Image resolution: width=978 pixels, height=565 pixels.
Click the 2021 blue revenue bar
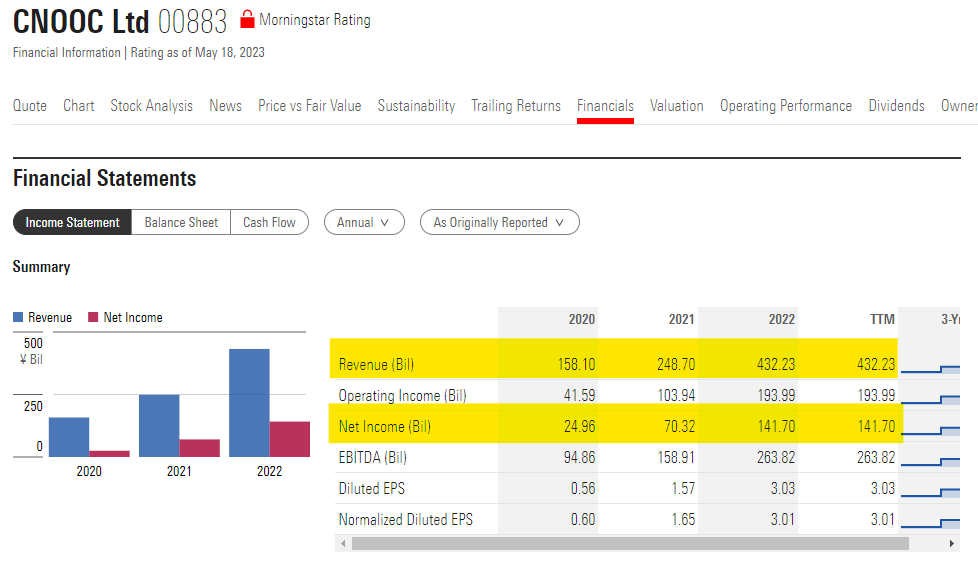coord(159,426)
